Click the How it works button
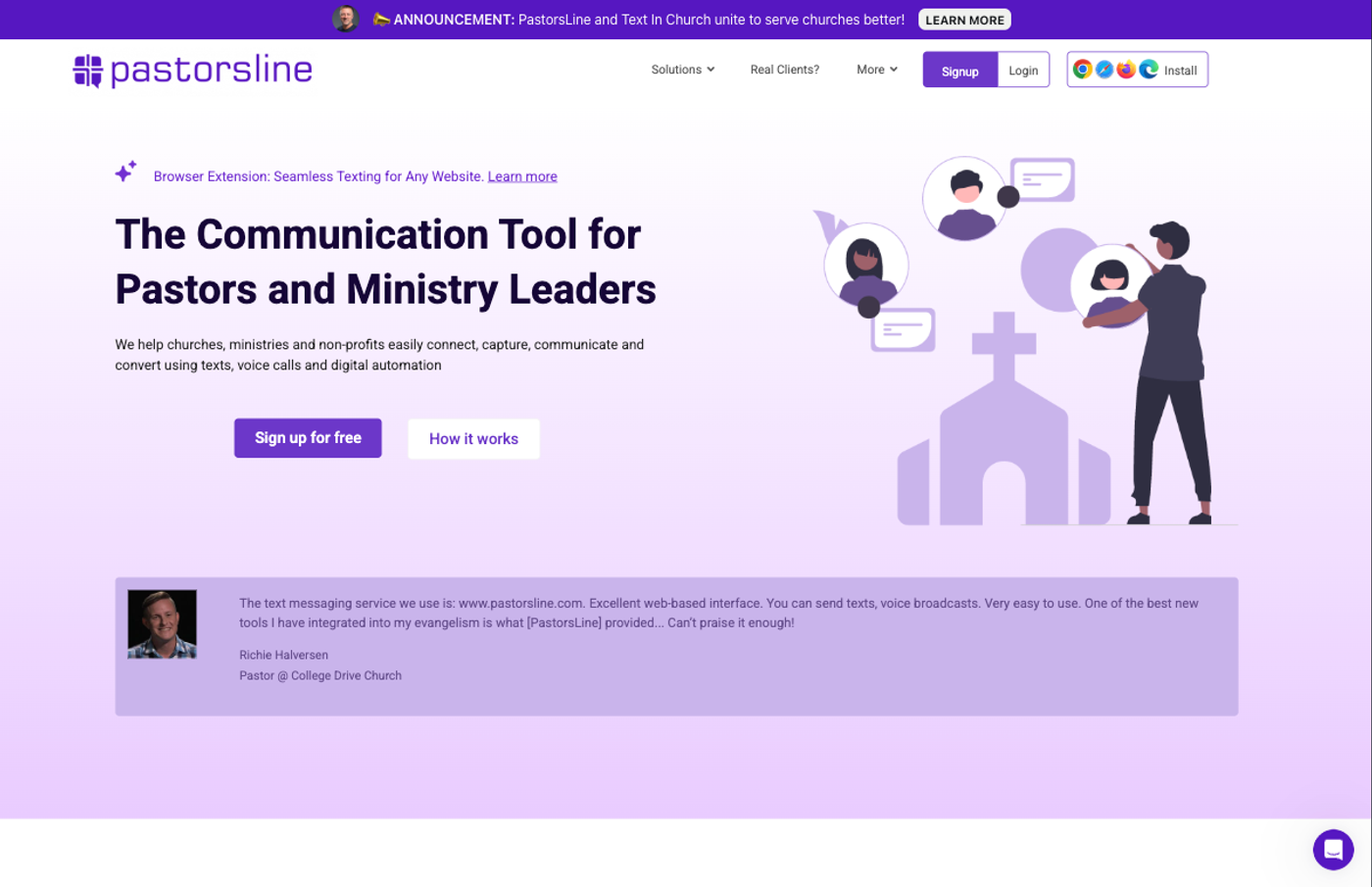Screen dimensions: 1372x887 click(473, 439)
